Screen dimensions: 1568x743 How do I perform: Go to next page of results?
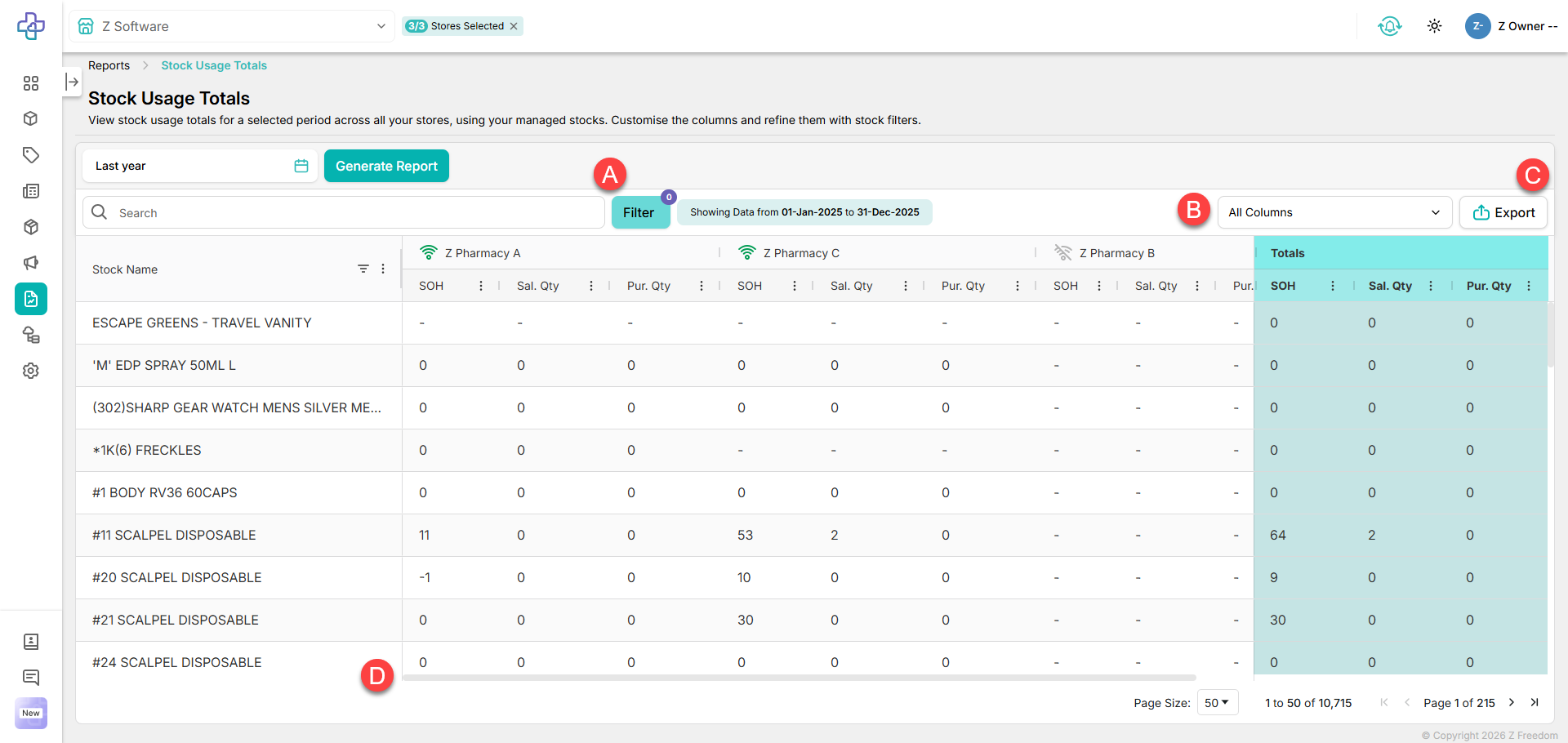1512,702
